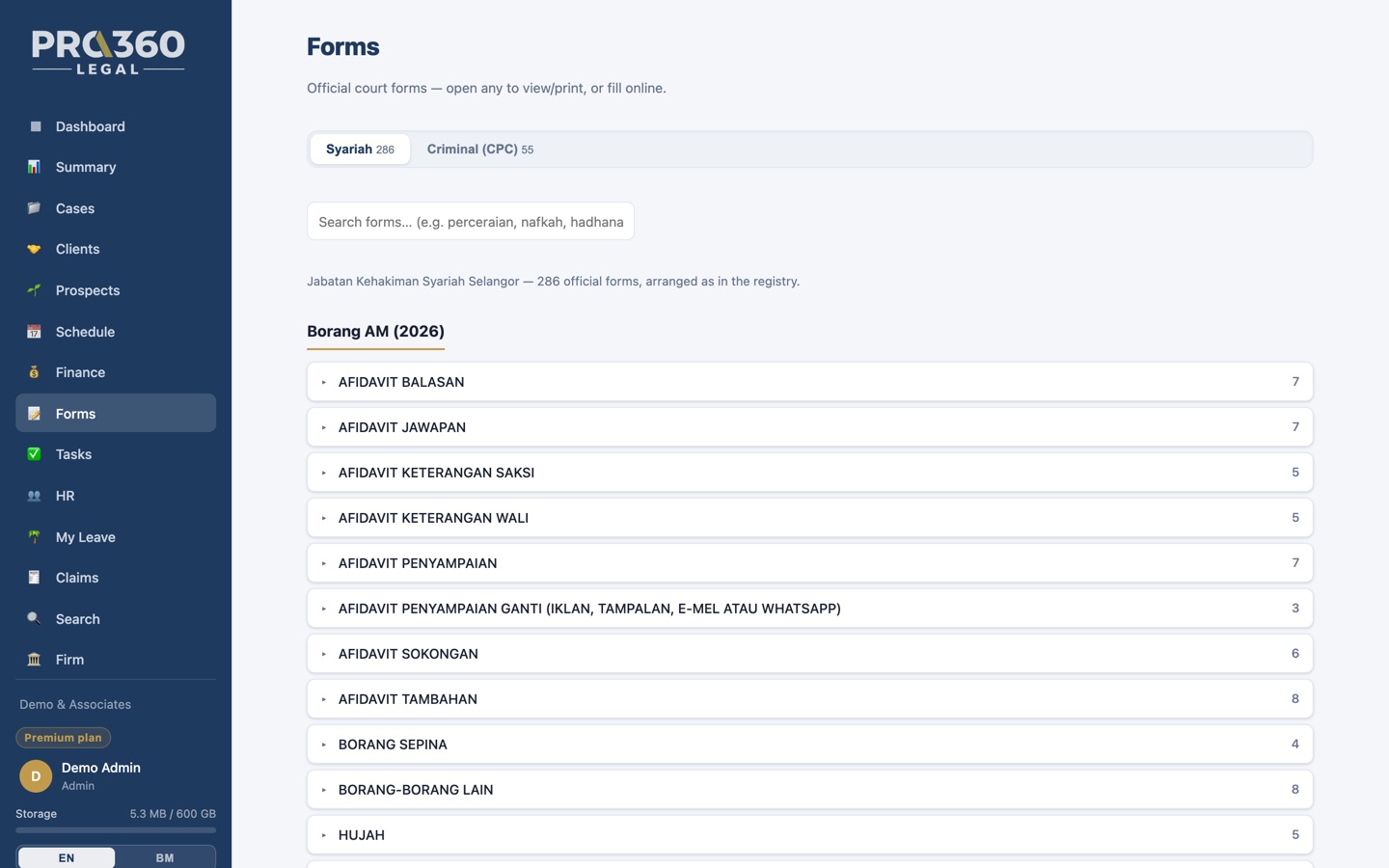The image size is (1389, 868).
Task: Click the Tasks green checkmark icon
Action: click(x=35, y=454)
